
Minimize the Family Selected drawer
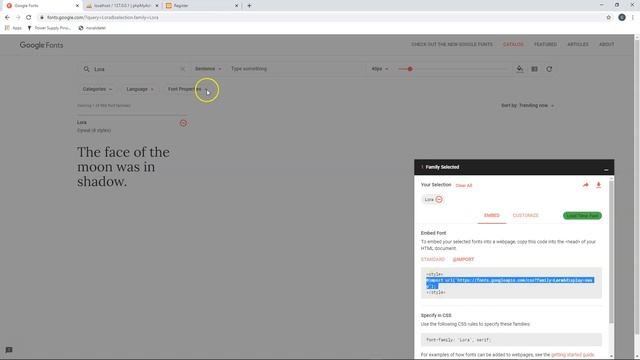(606, 169)
